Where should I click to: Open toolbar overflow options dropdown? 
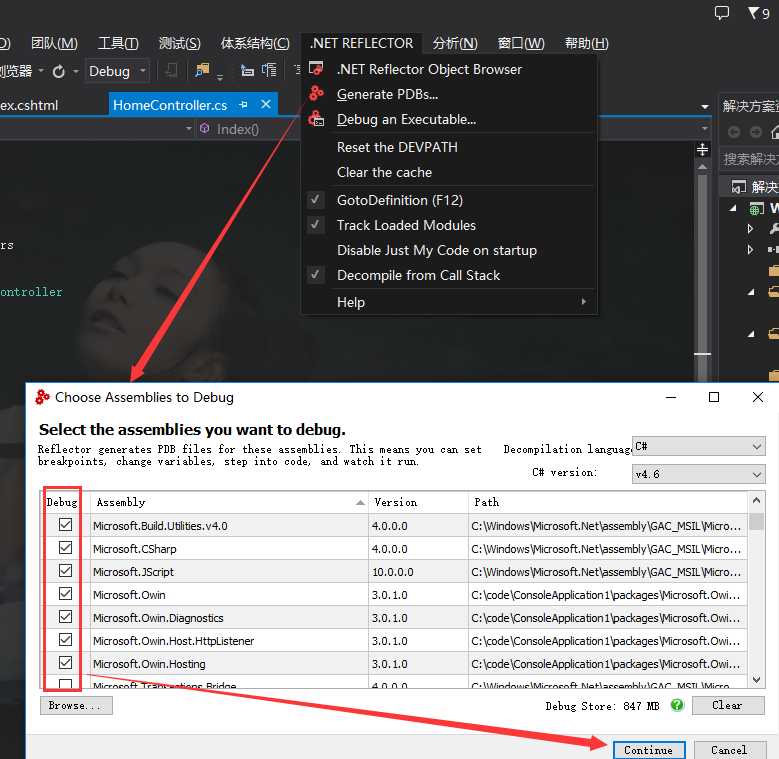click(x=220, y=77)
